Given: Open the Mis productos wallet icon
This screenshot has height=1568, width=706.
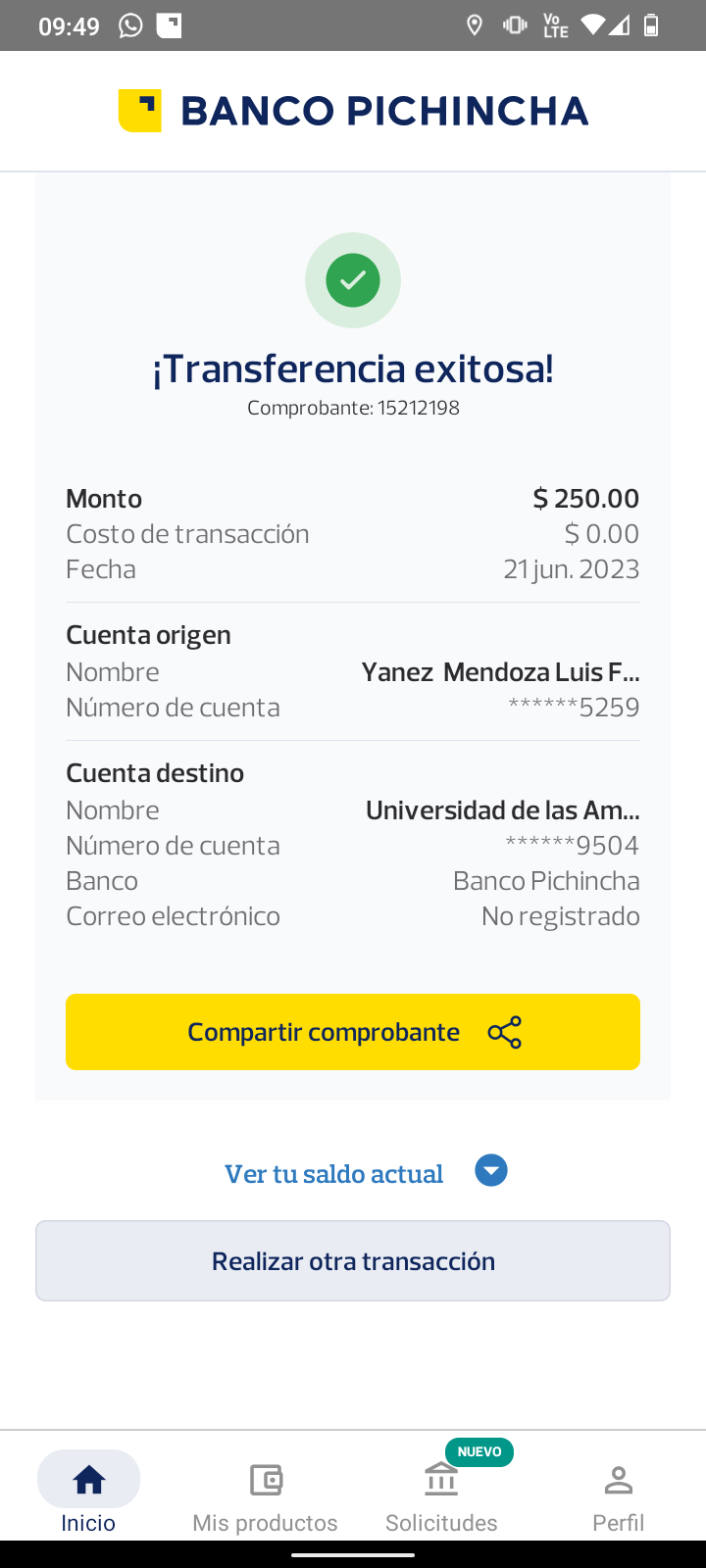Looking at the screenshot, I should click(x=266, y=1479).
